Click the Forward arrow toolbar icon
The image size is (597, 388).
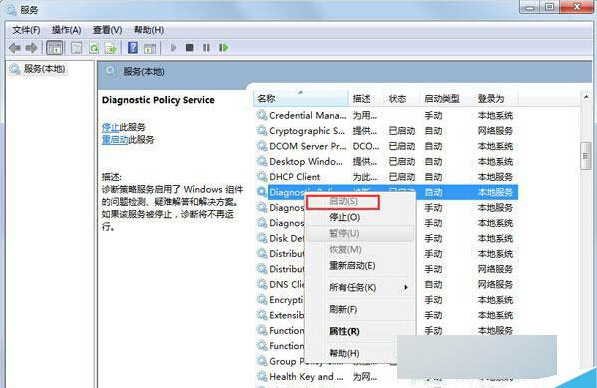coord(32,48)
